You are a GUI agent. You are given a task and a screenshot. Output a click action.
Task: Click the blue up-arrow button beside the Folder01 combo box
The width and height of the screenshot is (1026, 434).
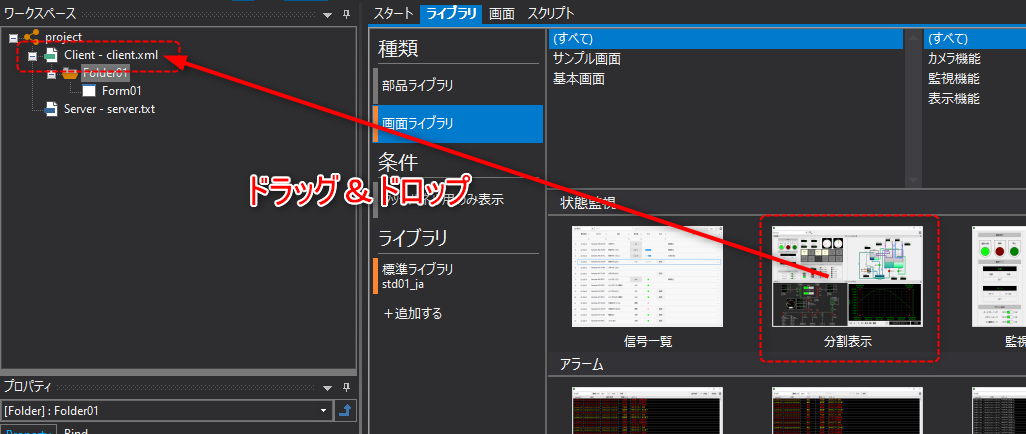pos(345,410)
